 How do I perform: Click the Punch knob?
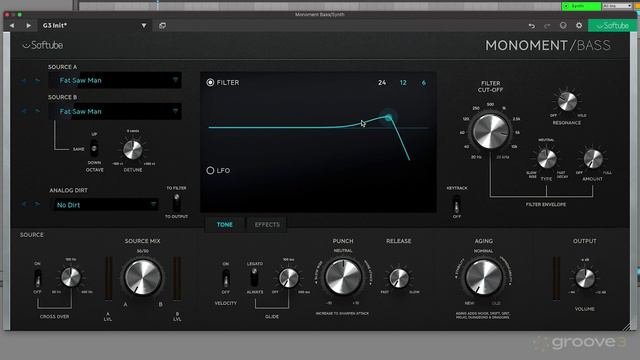click(343, 277)
